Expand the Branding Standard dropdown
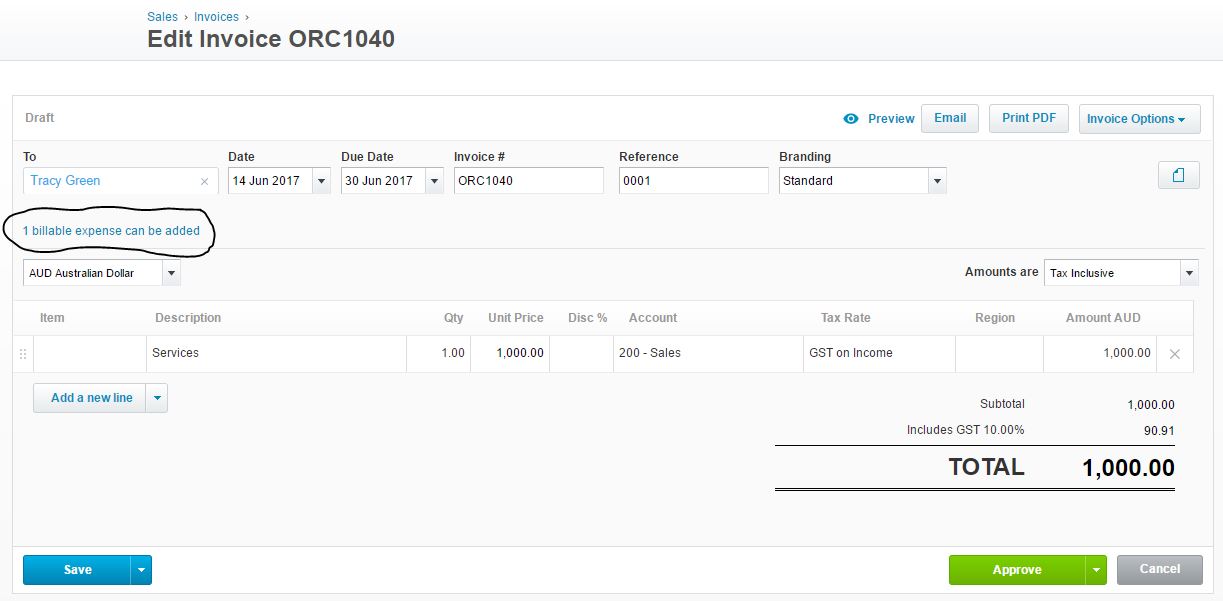Screen dimensions: 1223x601 (x=937, y=181)
